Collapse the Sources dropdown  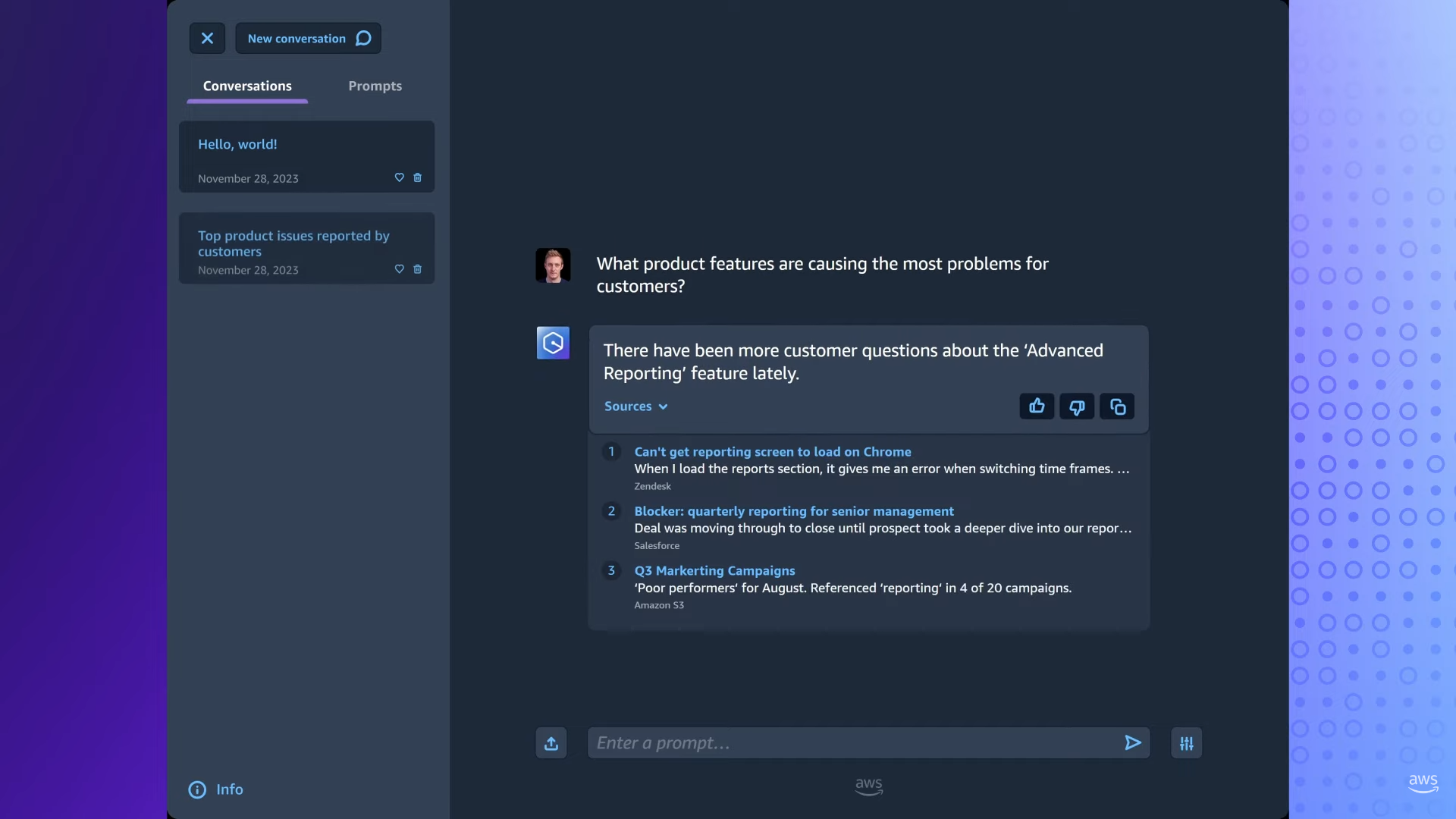636,406
